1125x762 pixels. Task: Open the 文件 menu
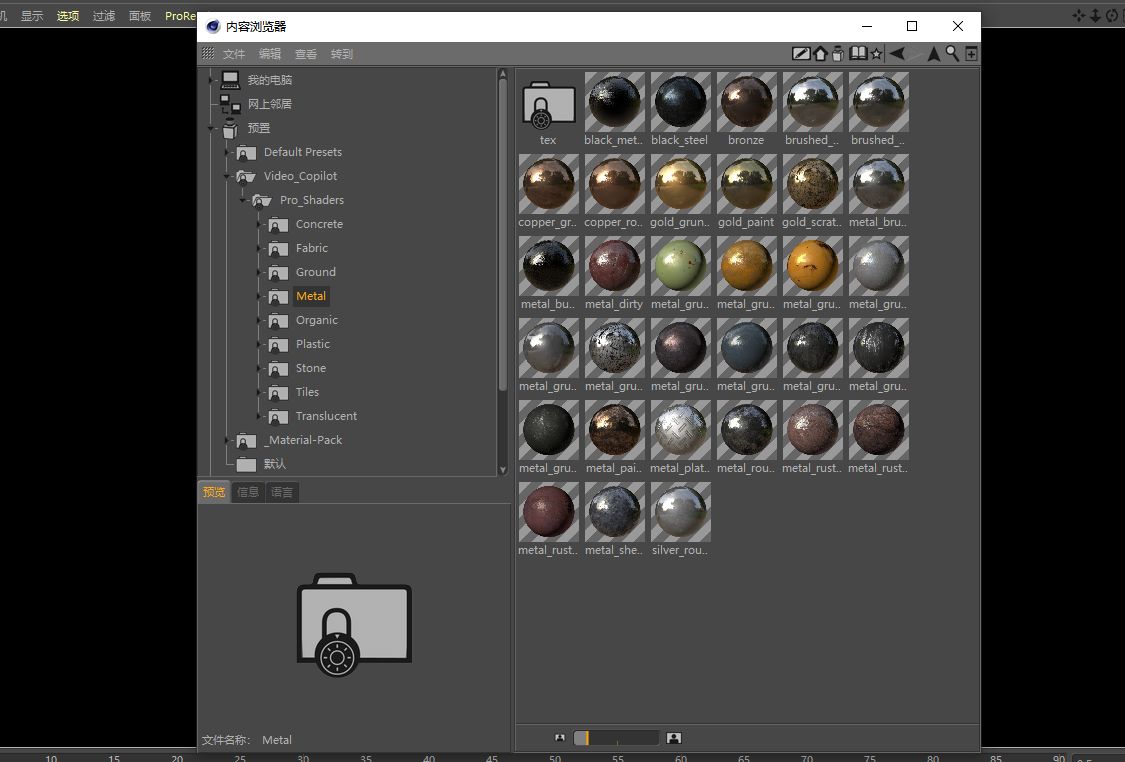234,54
